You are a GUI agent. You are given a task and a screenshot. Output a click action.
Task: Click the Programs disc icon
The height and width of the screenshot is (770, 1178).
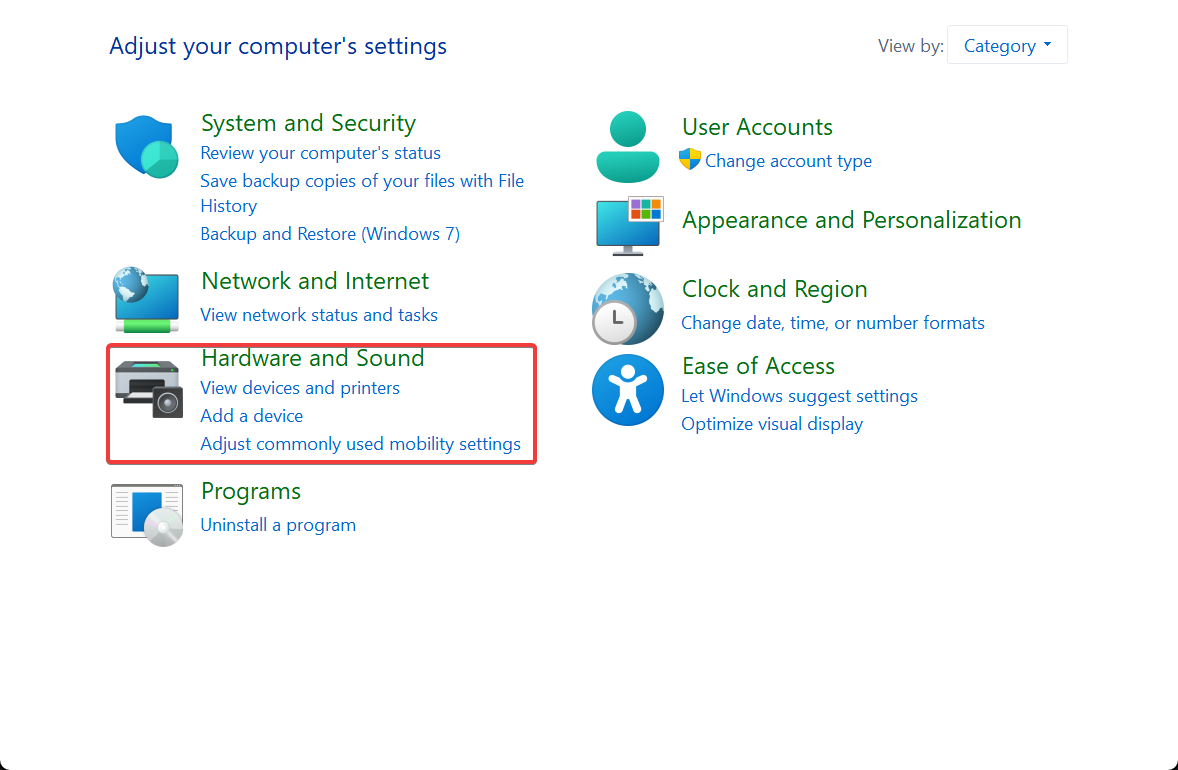[147, 515]
